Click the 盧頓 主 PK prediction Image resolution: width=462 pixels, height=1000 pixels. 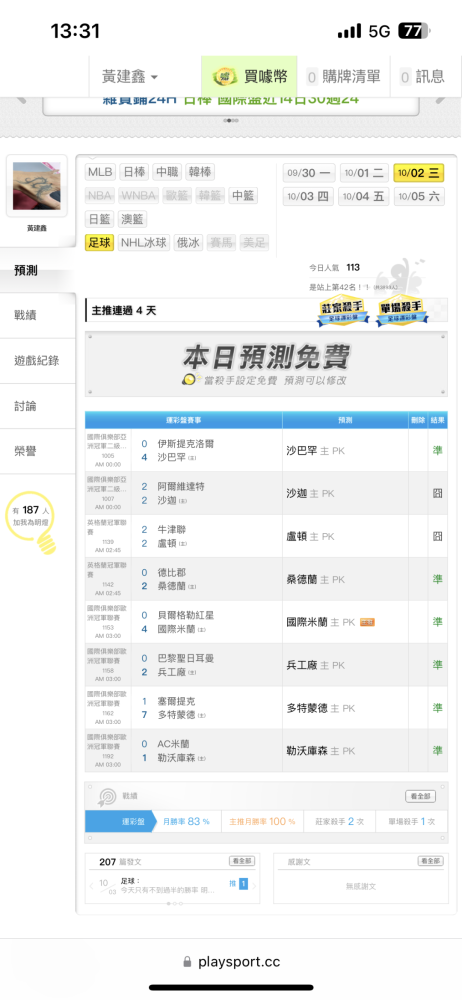pyautogui.click(x=310, y=536)
